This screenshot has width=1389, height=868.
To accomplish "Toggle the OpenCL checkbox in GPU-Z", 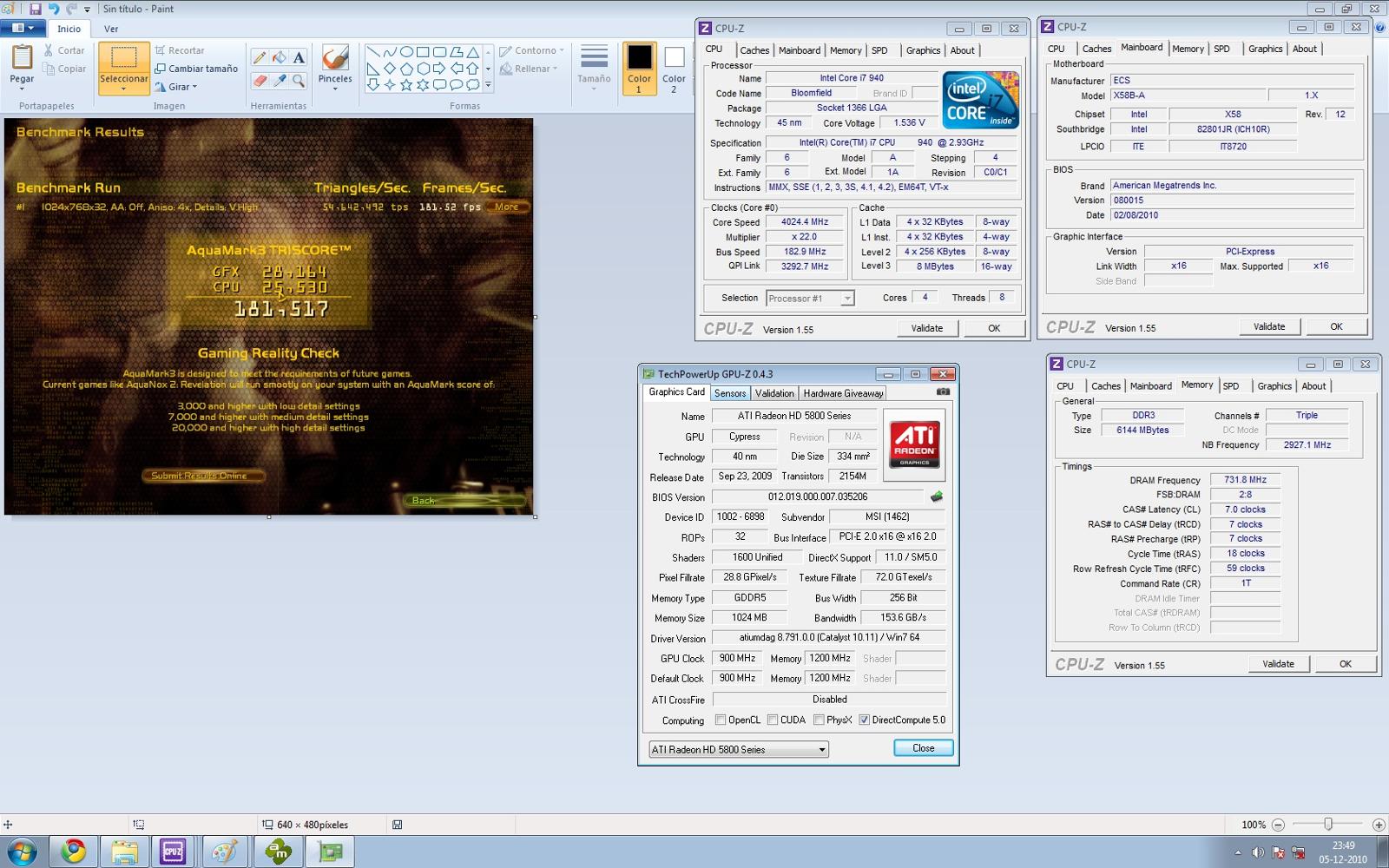I will click(721, 720).
